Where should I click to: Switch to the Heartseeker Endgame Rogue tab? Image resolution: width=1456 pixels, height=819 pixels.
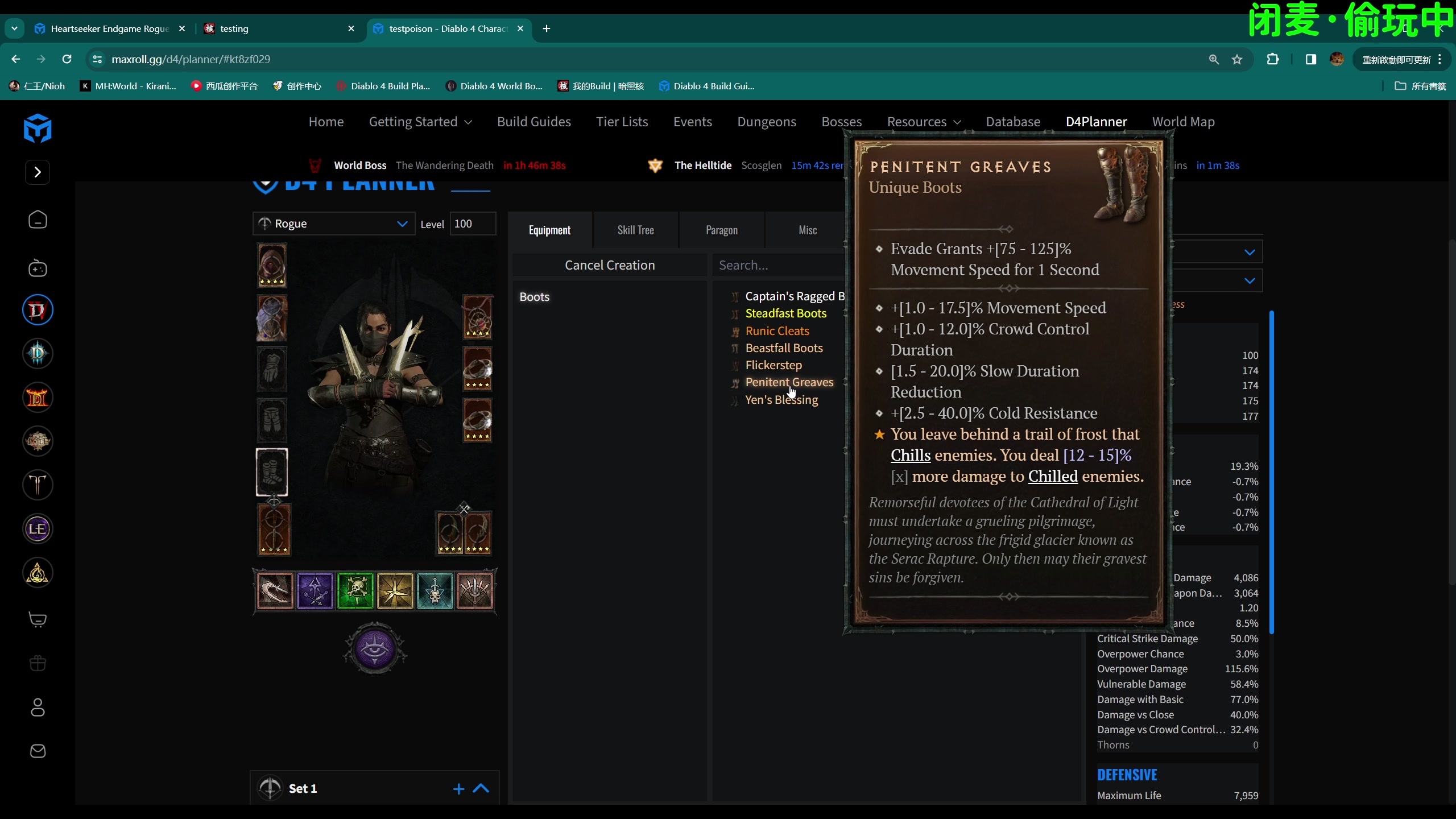click(109, 28)
